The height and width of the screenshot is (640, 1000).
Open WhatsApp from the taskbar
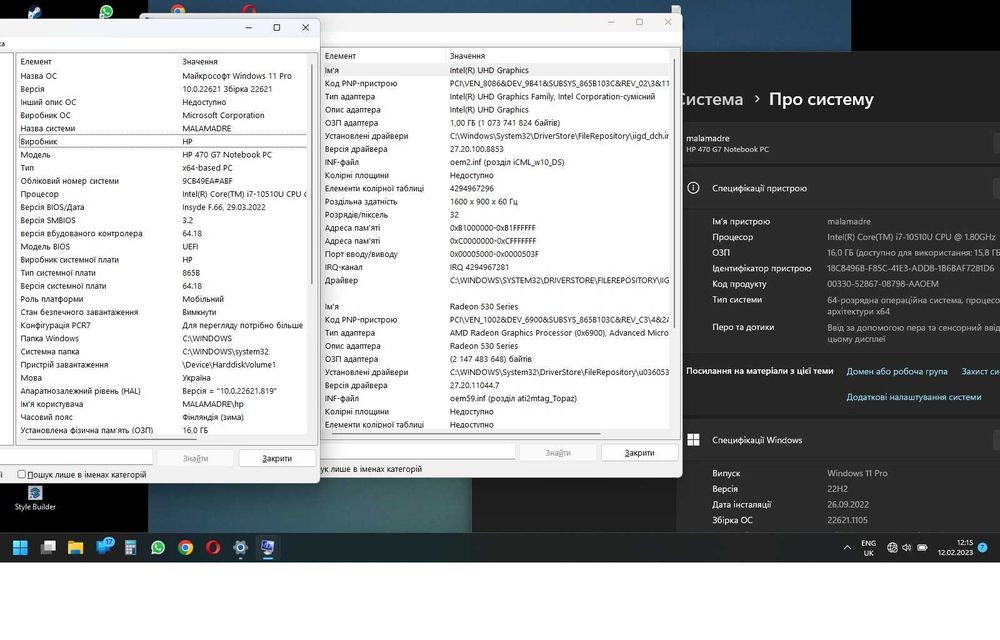158,548
